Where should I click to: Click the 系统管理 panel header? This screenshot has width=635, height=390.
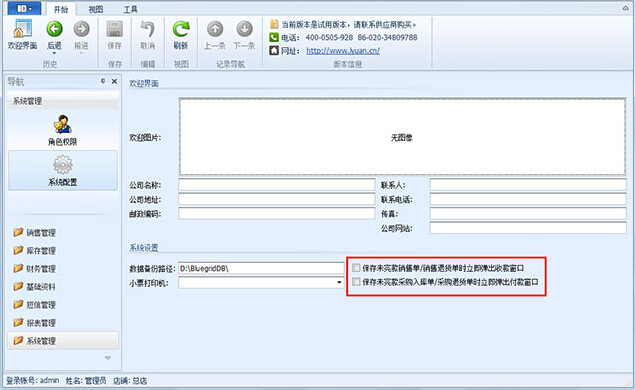coord(63,101)
